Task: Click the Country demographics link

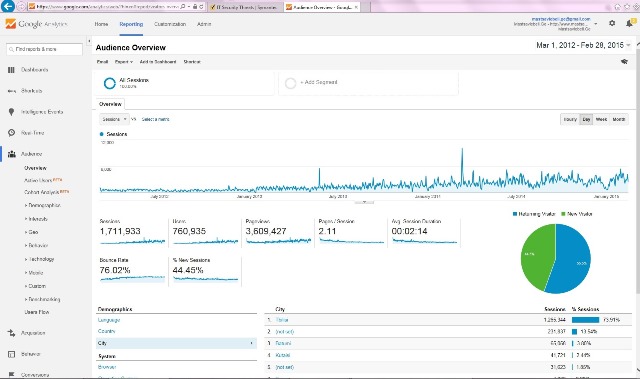Action: (x=107, y=331)
